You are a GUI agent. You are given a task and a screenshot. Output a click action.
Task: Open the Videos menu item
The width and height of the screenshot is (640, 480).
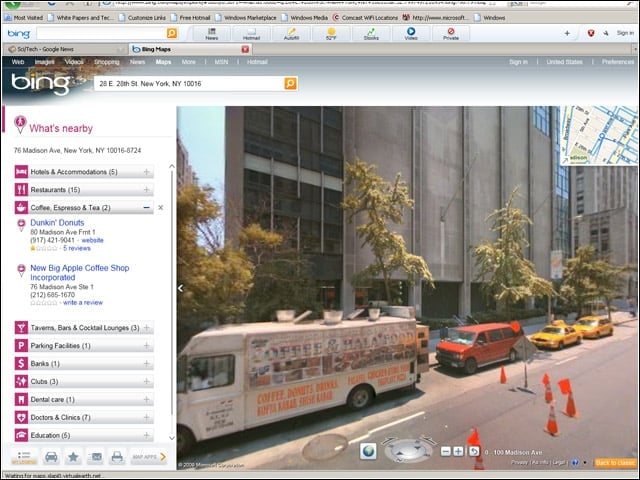[x=74, y=62]
